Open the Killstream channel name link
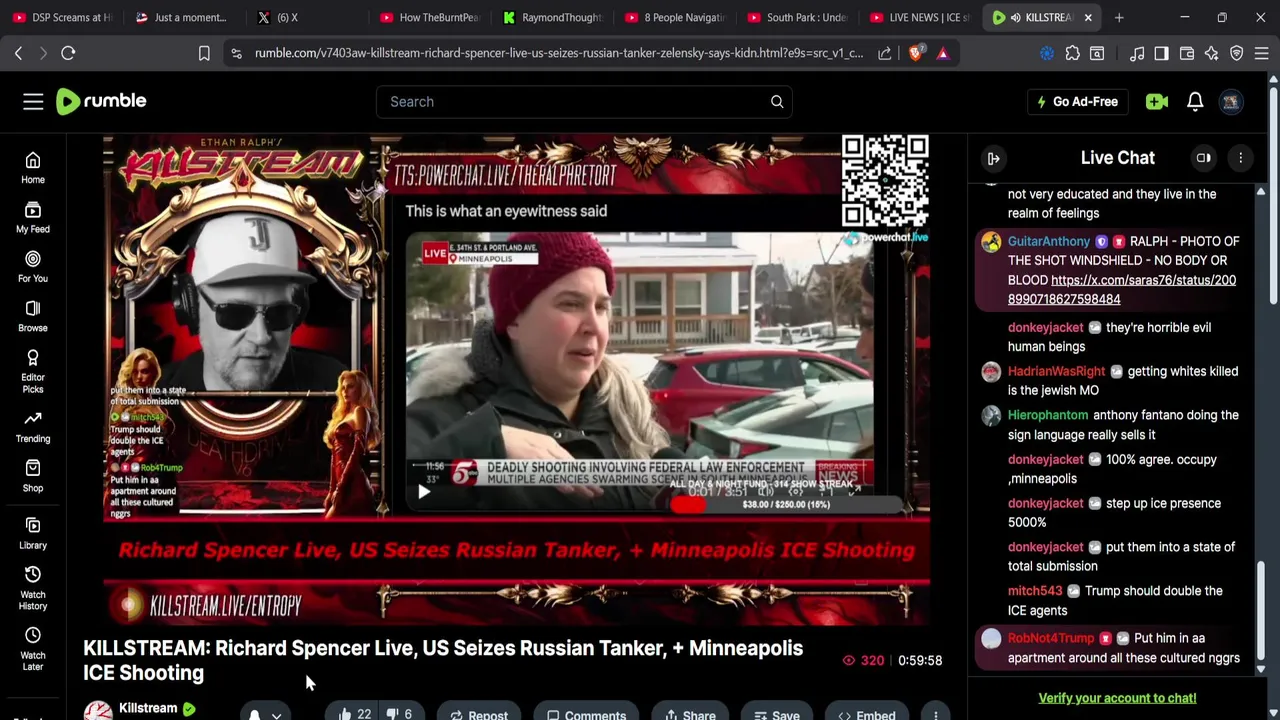The image size is (1280, 720). click(x=148, y=708)
